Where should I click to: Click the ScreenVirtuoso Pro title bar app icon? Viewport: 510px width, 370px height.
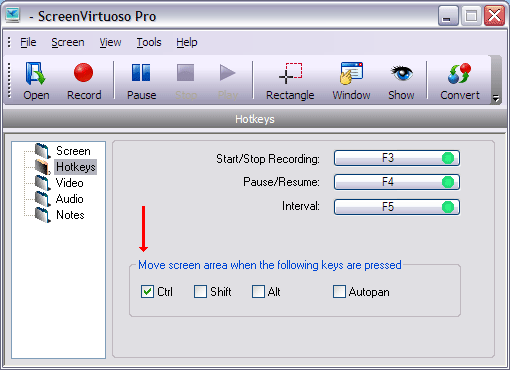click(13, 15)
